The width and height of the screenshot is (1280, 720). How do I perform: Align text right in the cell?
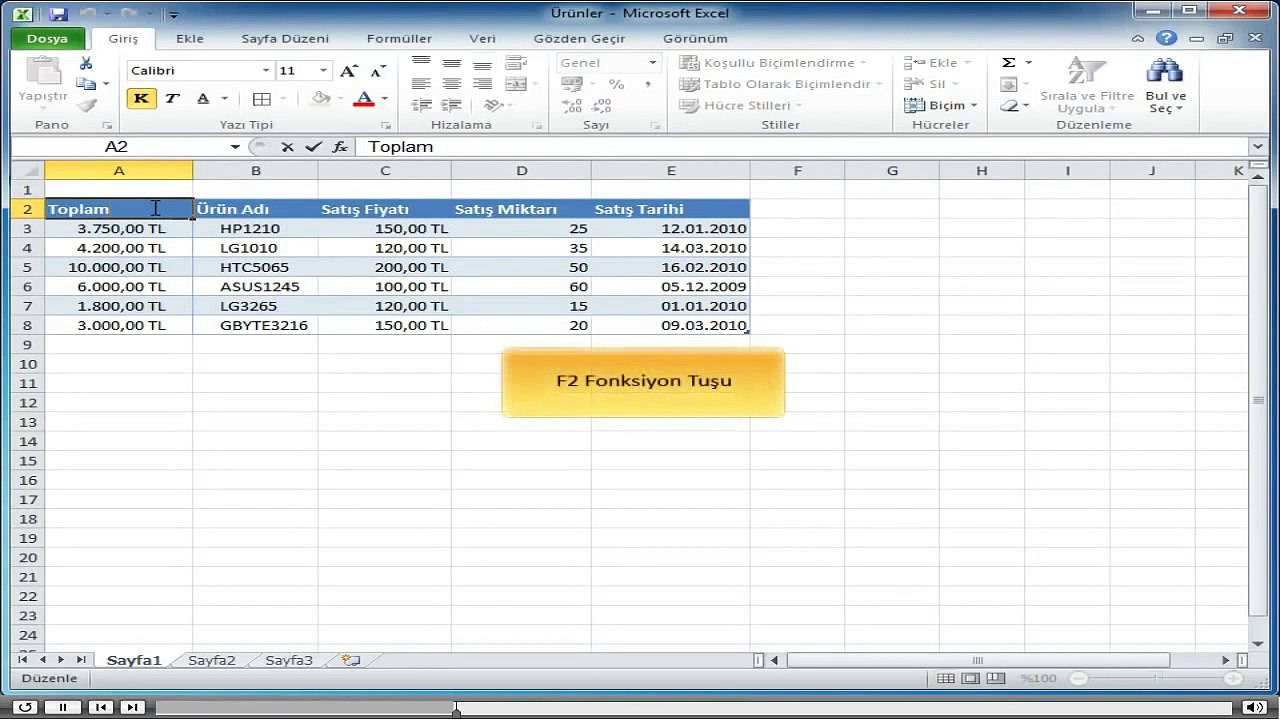coord(483,84)
